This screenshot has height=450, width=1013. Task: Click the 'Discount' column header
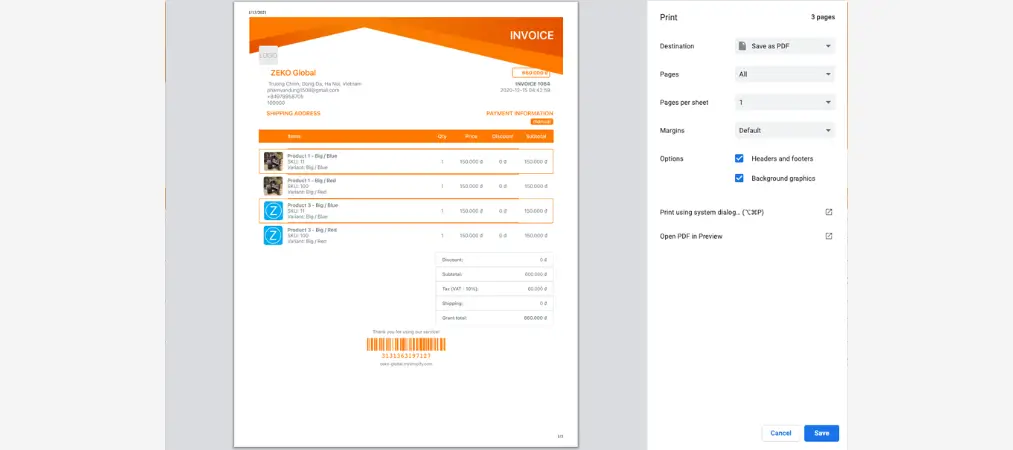coord(502,136)
